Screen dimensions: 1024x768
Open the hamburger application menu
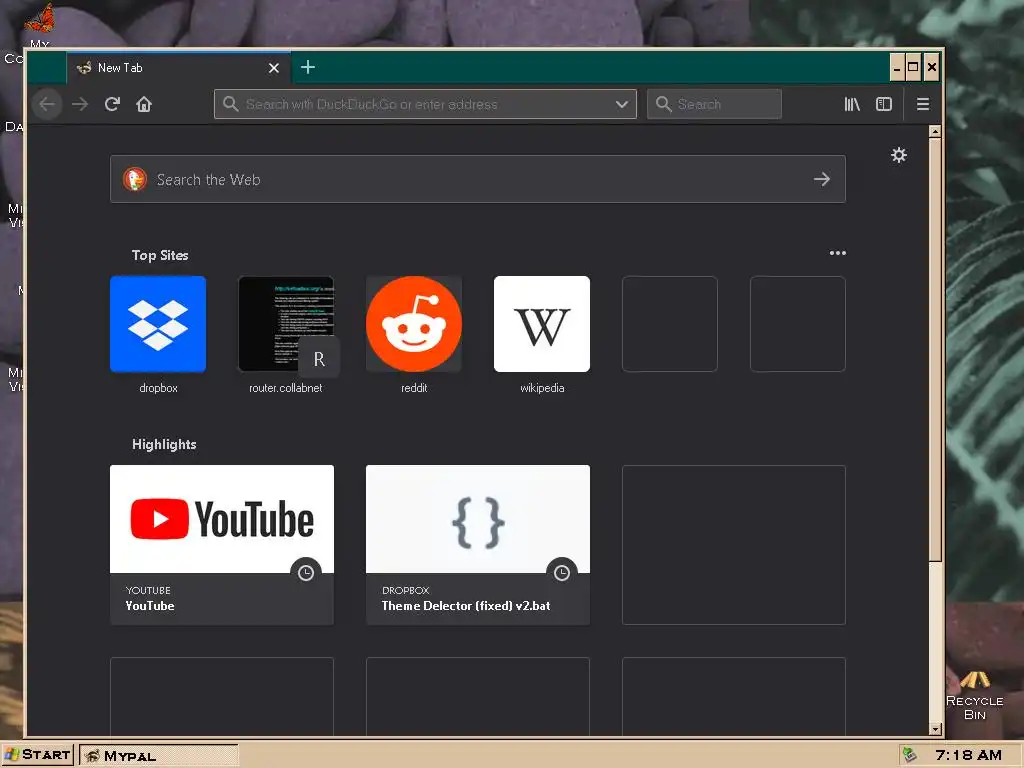(x=923, y=104)
